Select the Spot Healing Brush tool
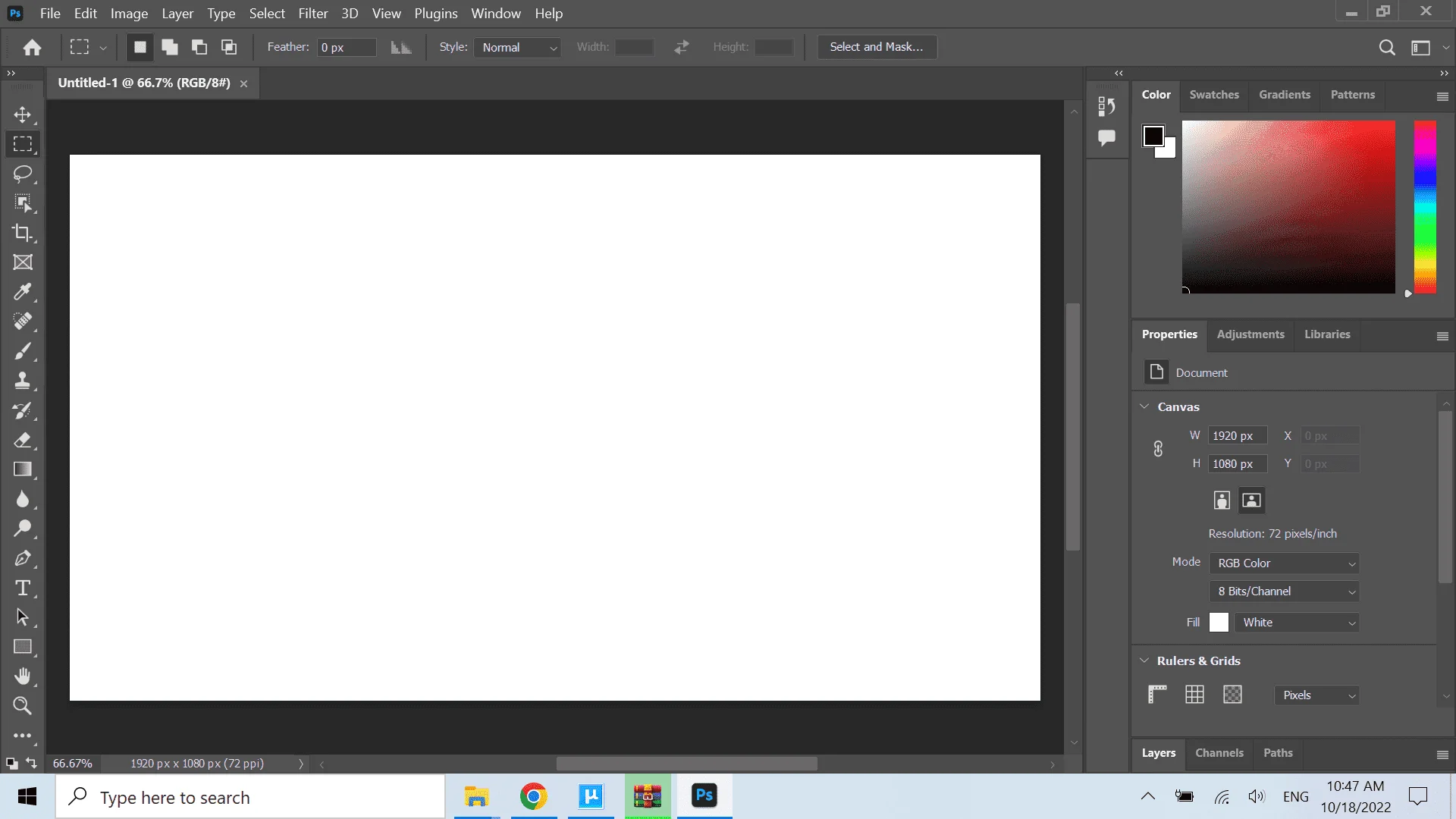The width and height of the screenshot is (1456, 819). pos(23,322)
